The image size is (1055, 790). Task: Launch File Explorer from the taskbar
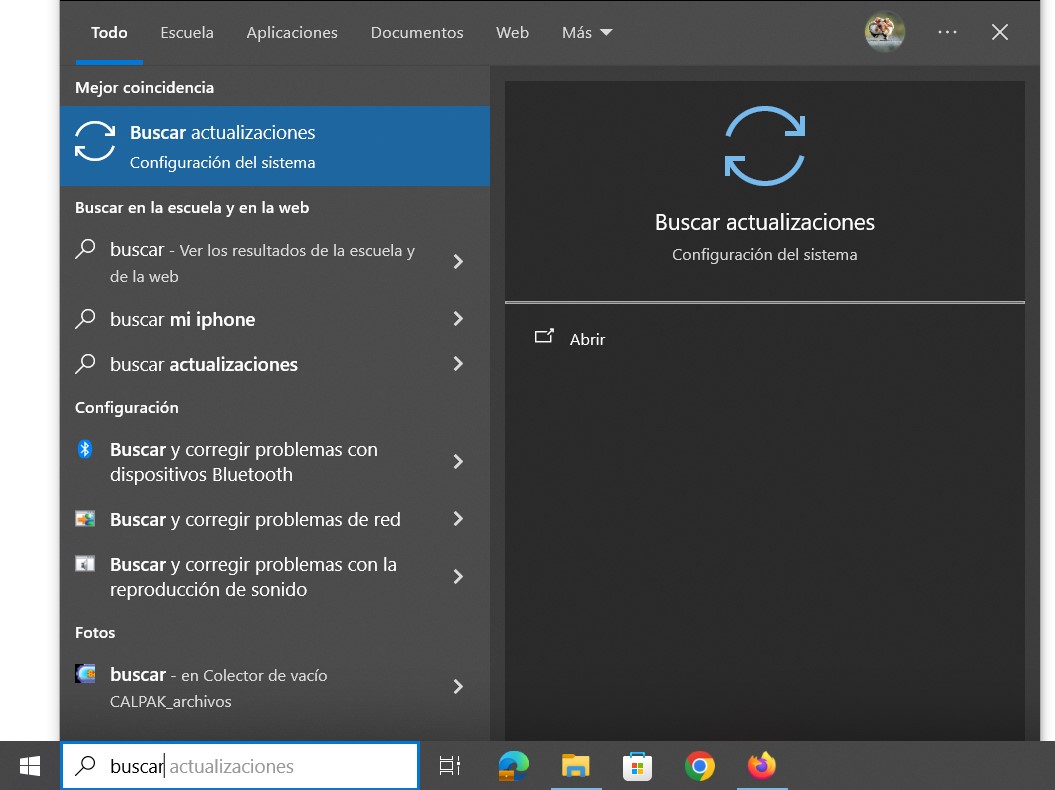(x=575, y=765)
